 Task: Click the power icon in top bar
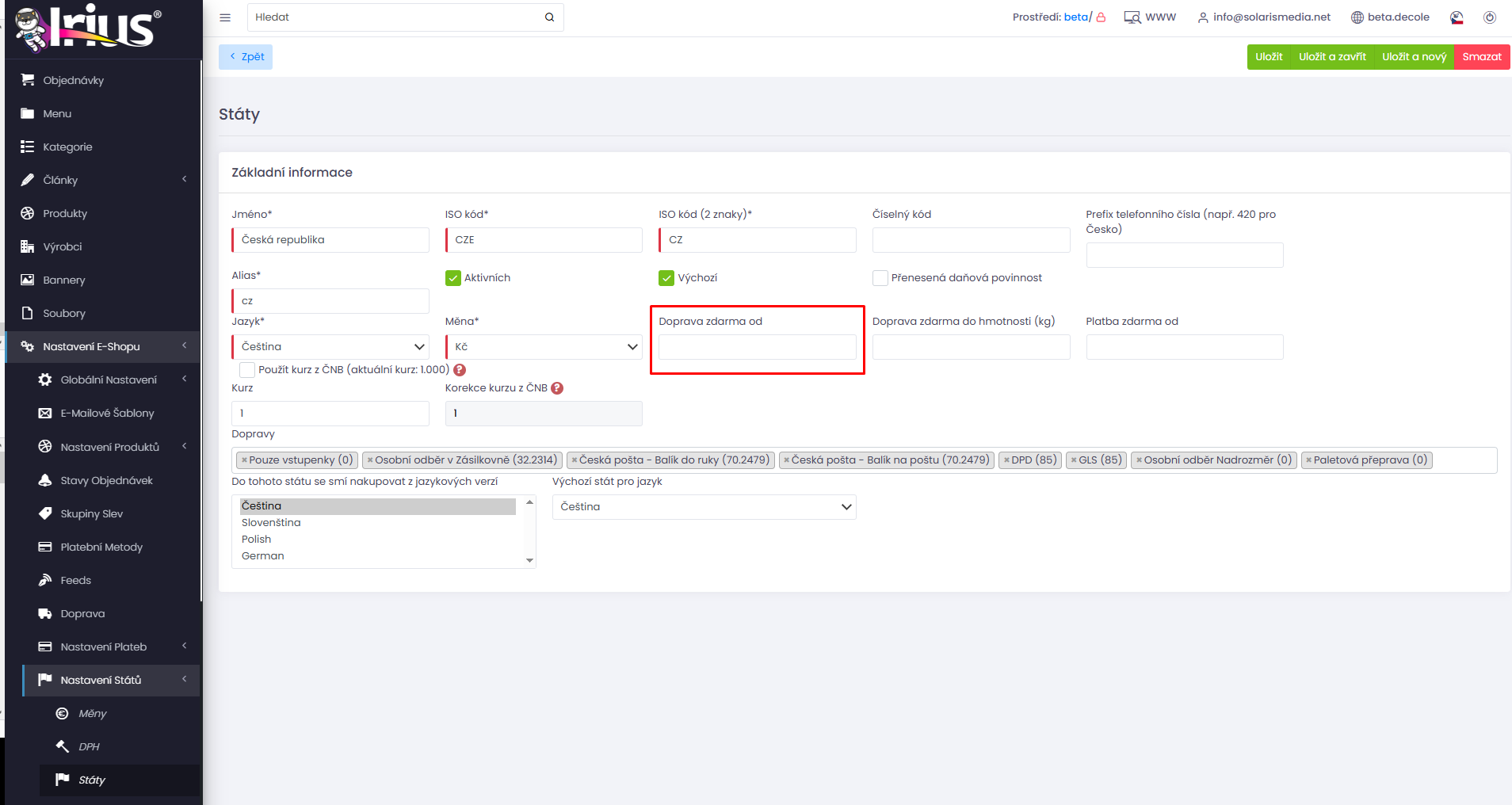click(x=1489, y=17)
